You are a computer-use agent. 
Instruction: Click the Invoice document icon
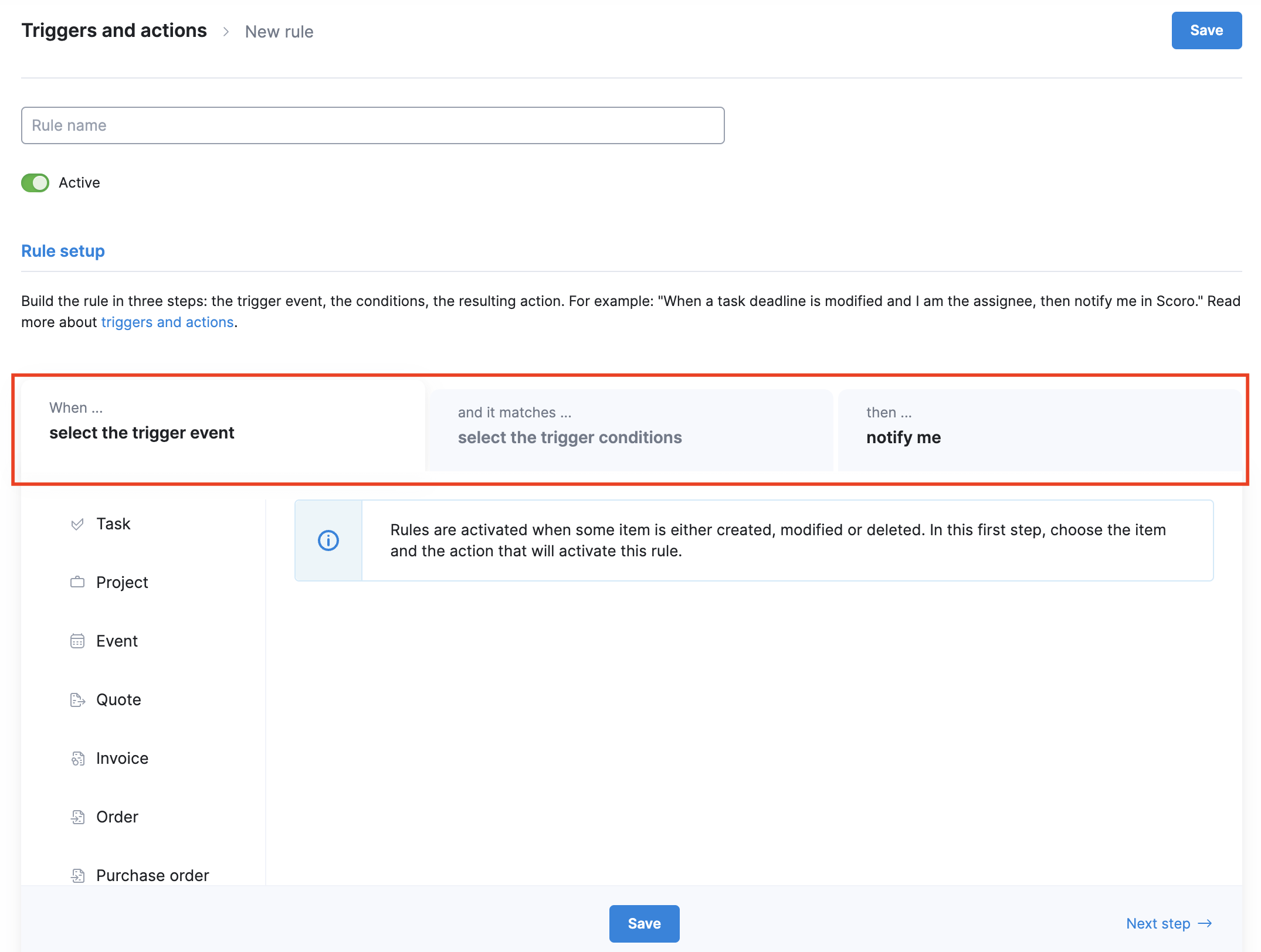(77, 759)
